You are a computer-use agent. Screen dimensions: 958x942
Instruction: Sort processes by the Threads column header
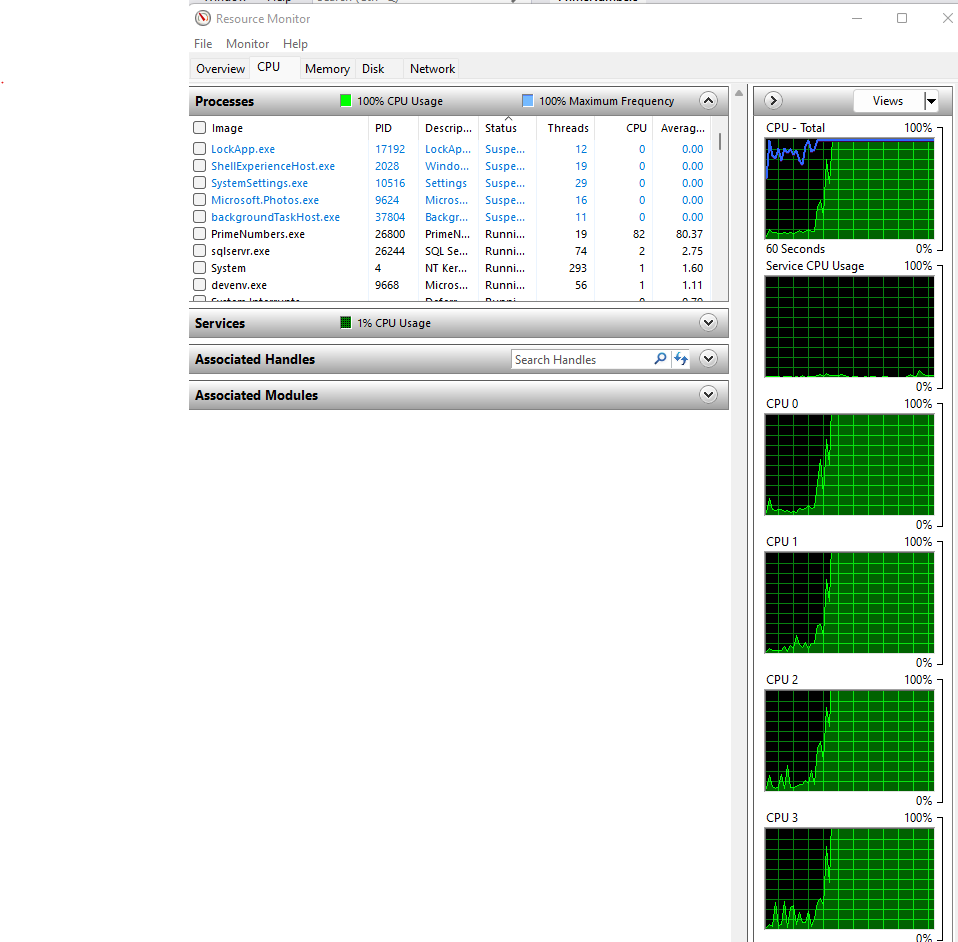coord(567,128)
